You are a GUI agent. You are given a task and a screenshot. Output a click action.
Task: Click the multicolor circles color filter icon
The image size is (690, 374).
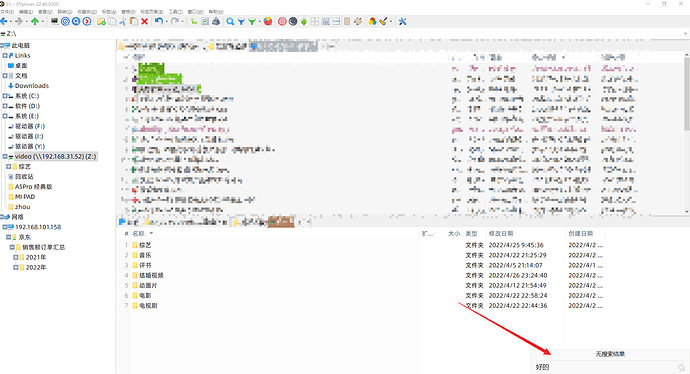(372, 22)
